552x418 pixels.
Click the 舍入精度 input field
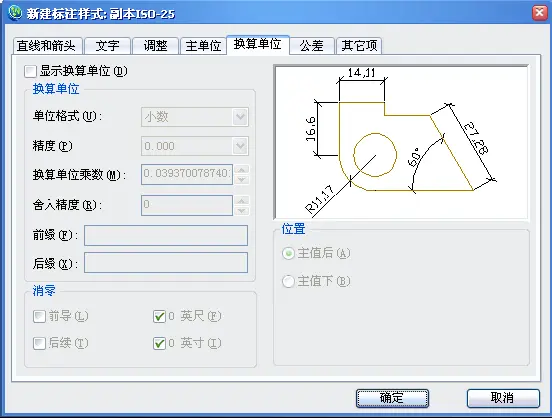pyautogui.click(x=187, y=205)
